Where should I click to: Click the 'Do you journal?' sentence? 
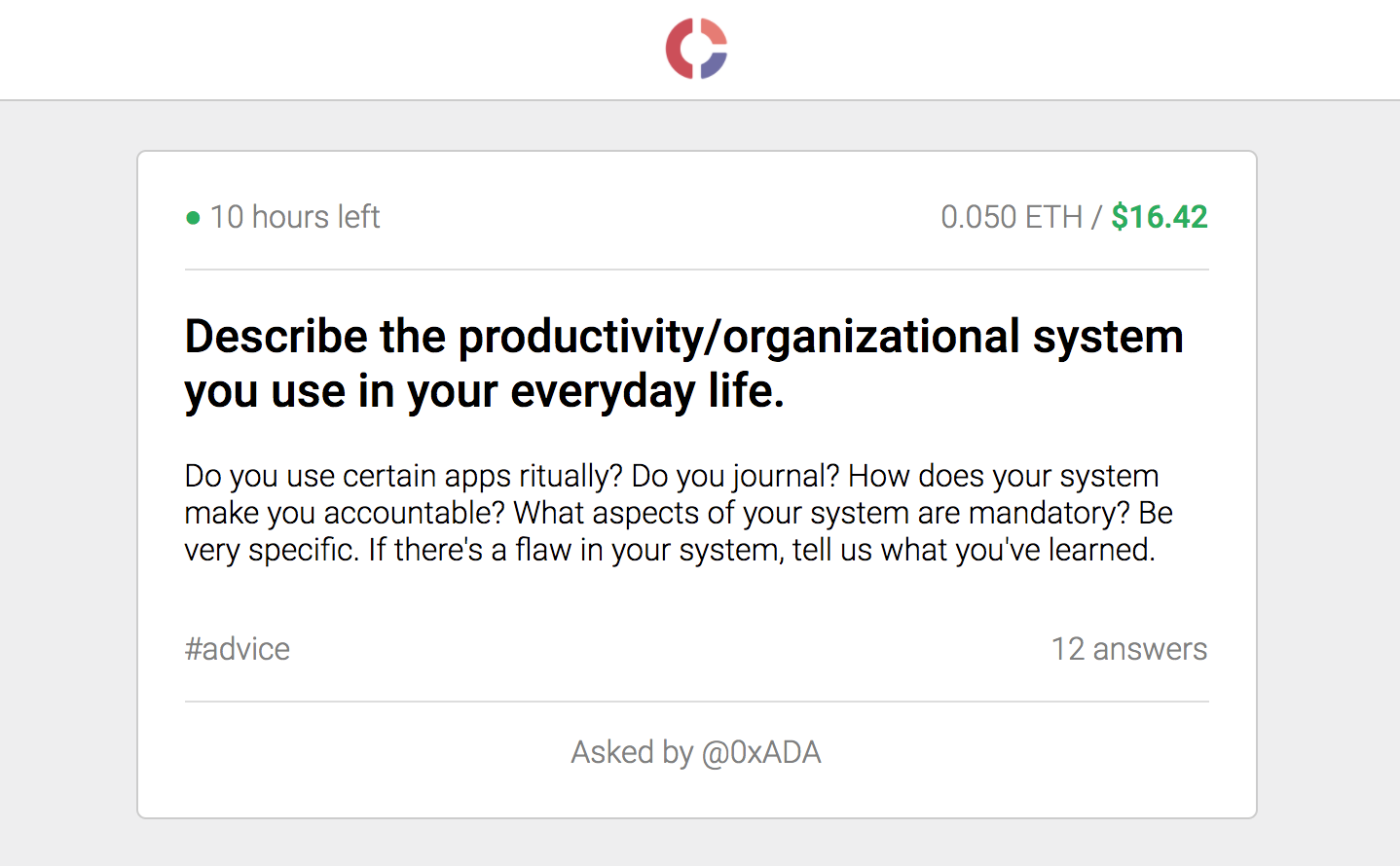(x=735, y=476)
